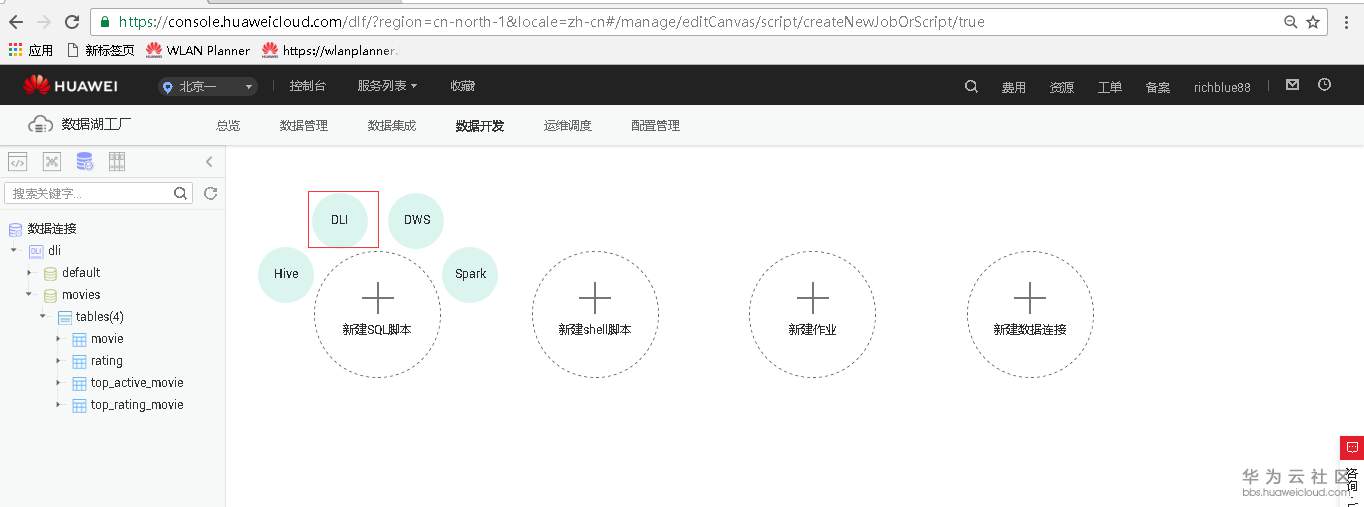Select top_rating_movie table
The width and height of the screenshot is (1364, 507).
(137, 405)
